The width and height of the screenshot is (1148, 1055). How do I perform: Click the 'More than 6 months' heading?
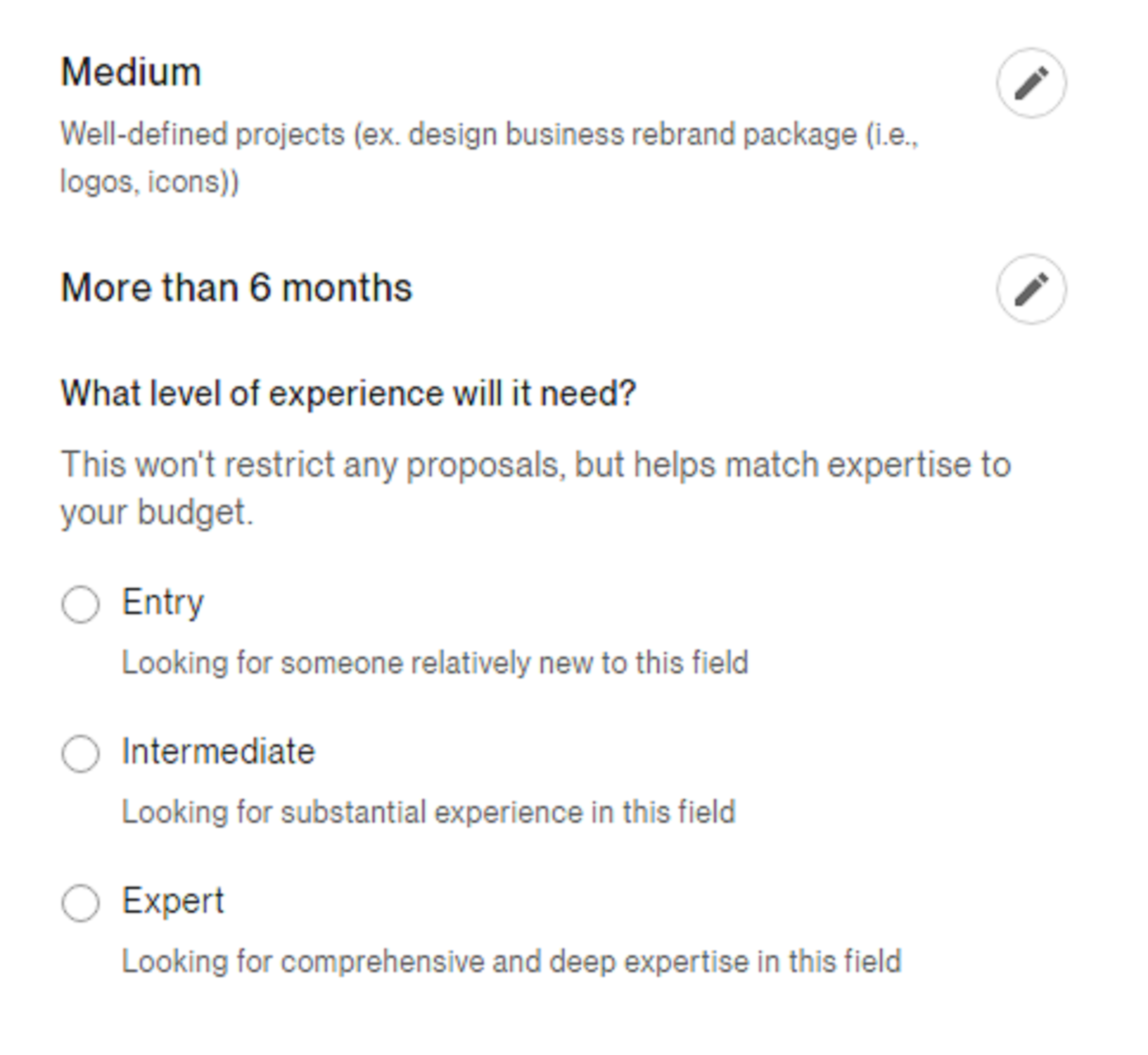[x=236, y=287]
